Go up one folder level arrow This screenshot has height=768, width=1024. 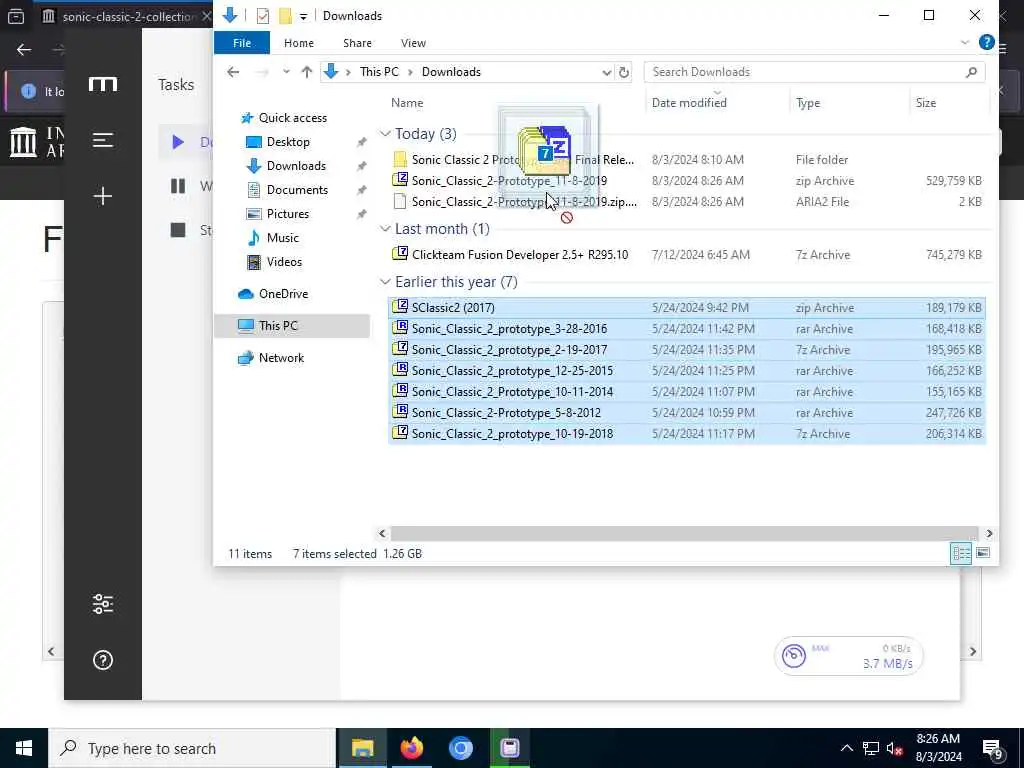point(306,72)
